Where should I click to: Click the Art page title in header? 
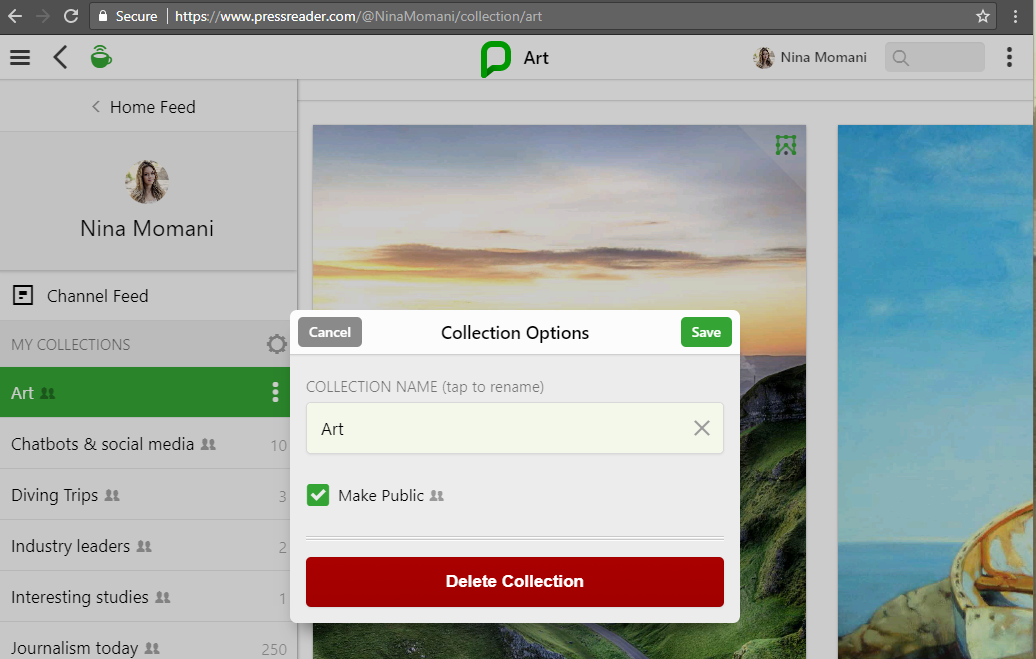[x=536, y=58]
